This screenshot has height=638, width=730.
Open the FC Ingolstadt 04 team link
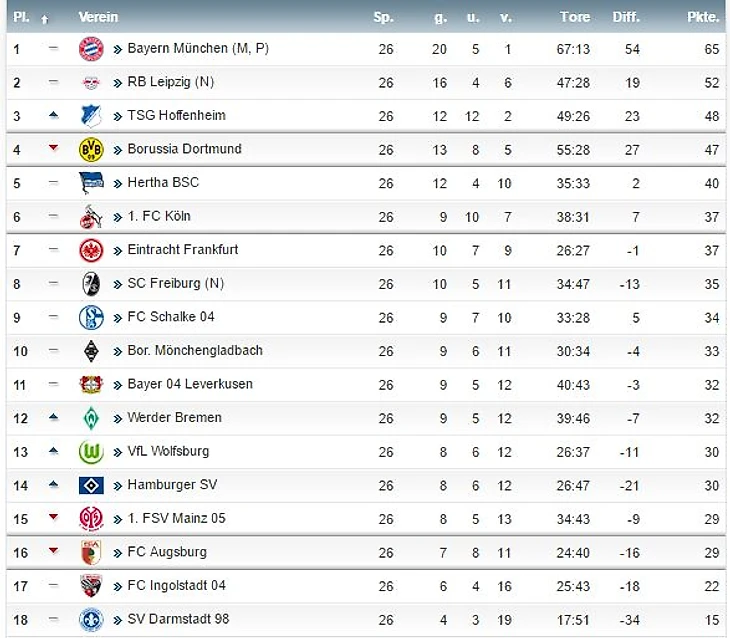click(176, 585)
